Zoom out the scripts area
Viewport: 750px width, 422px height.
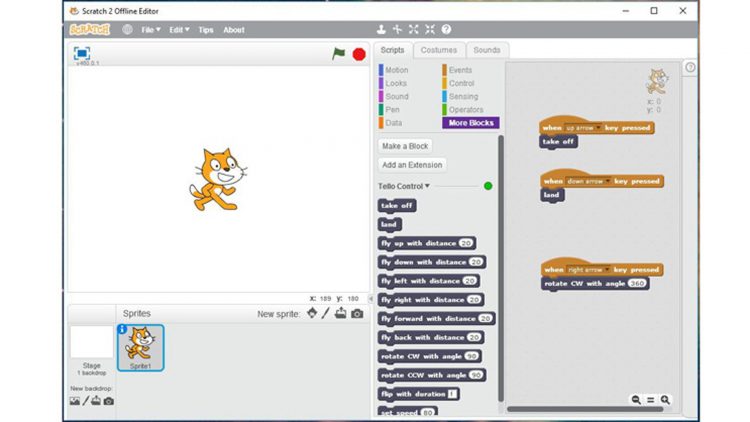click(x=636, y=400)
